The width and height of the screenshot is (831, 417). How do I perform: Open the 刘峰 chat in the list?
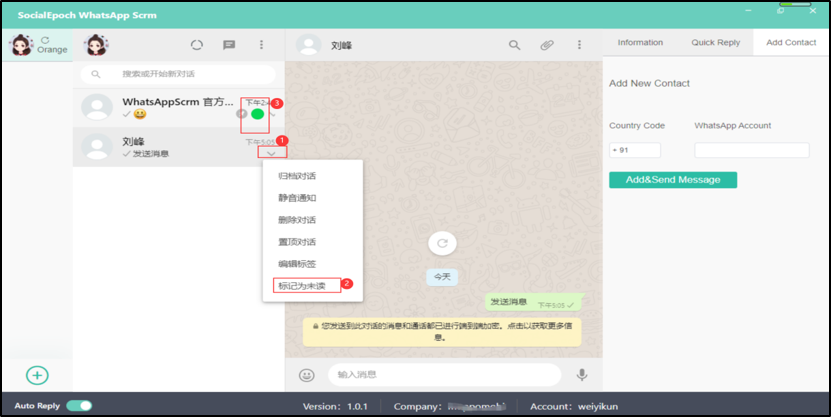tap(179, 147)
